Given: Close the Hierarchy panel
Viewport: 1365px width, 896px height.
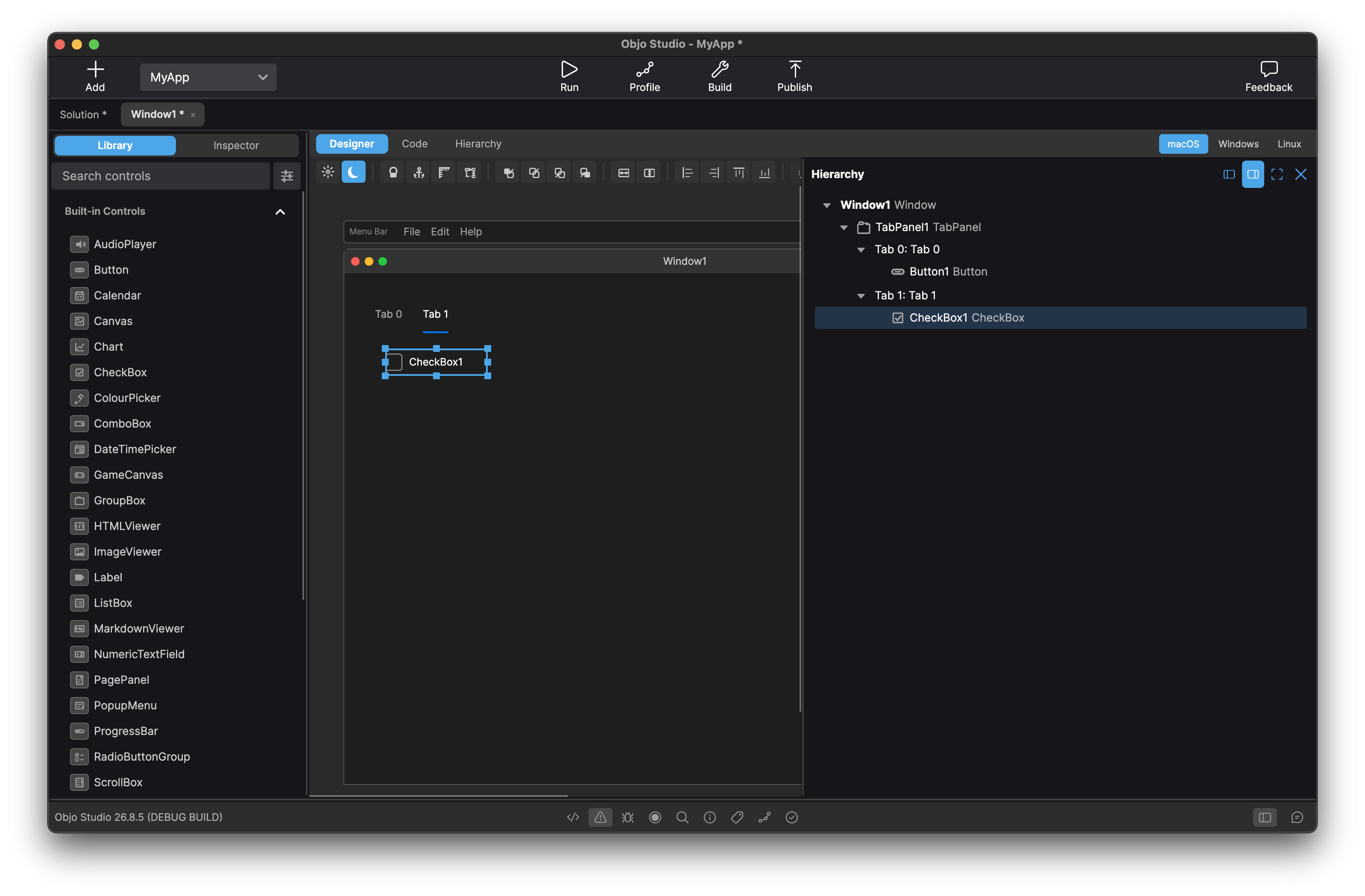Looking at the screenshot, I should pos(1301,174).
